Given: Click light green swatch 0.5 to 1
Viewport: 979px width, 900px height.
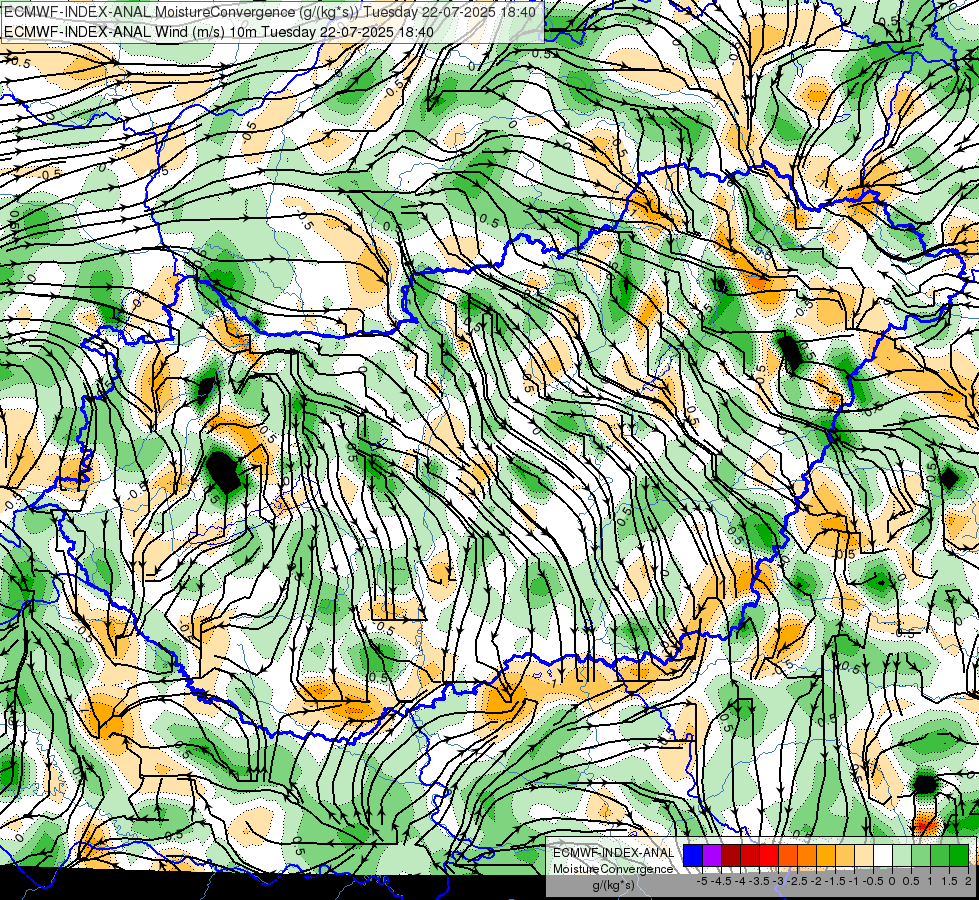Looking at the screenshot, I should point(921,856).
